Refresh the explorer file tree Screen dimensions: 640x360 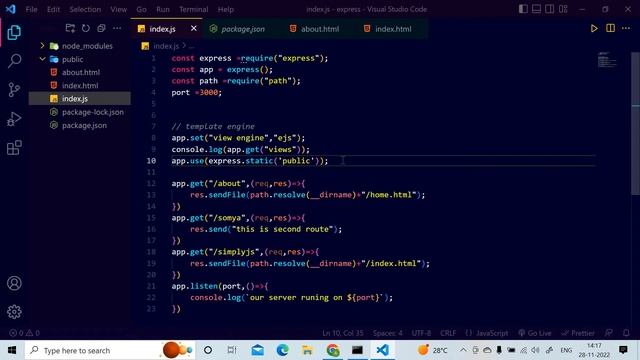[x=86, y=28]
